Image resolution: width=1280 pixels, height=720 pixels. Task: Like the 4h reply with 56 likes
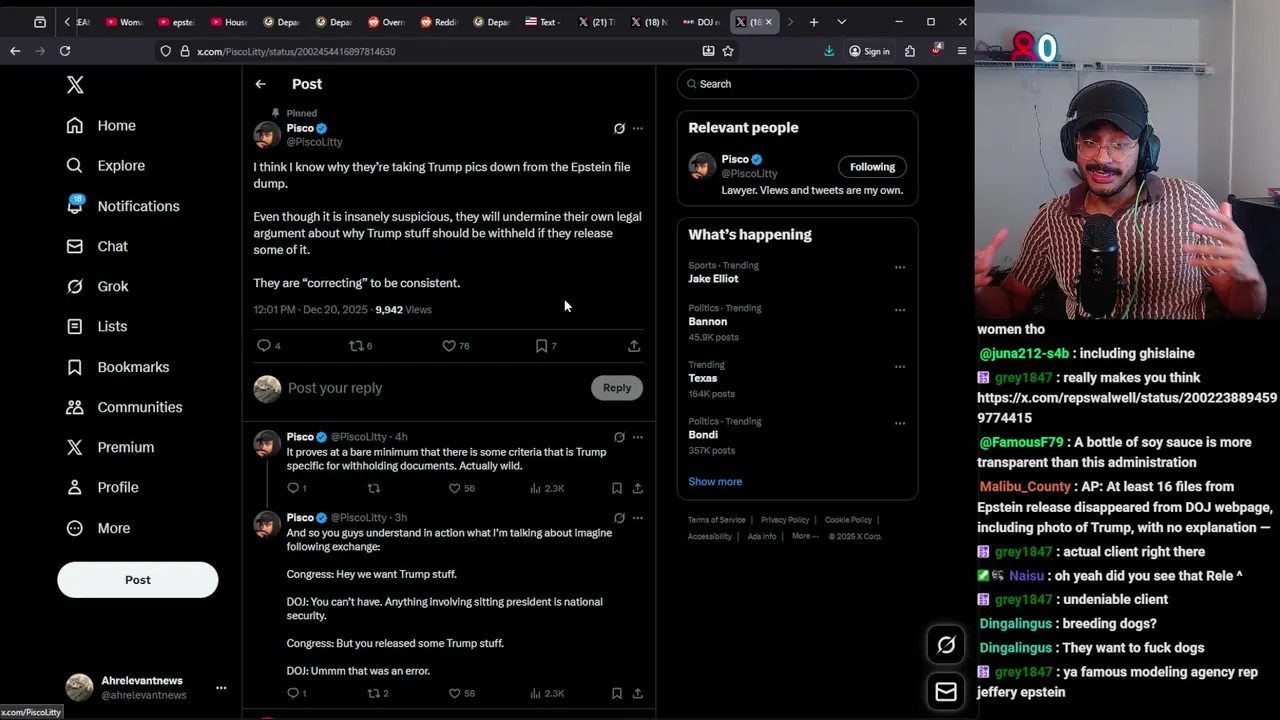point(461,488)
